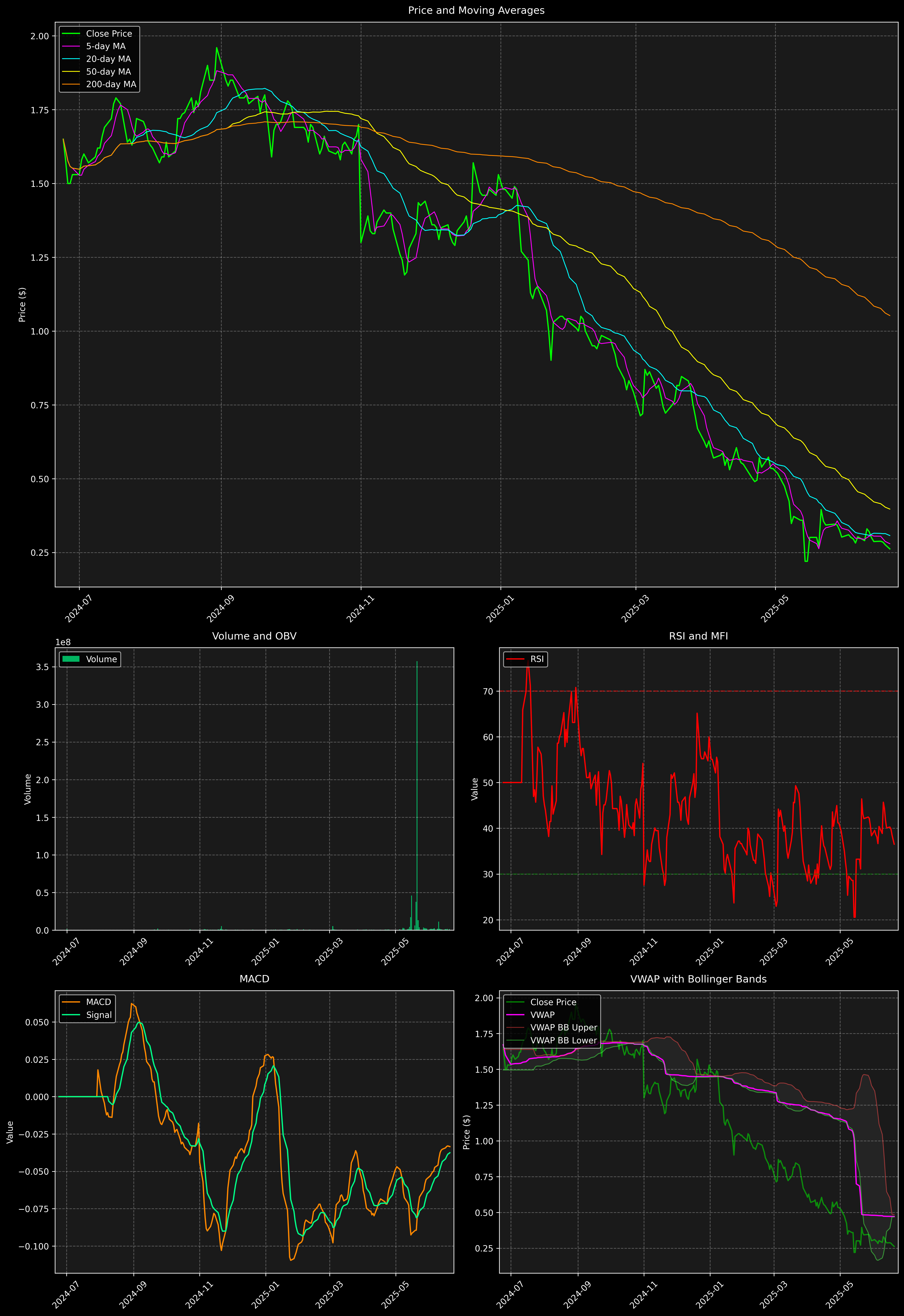Click the green swatch beside the Volume legend
Viewport: 904px width, 1316px height.
pos(71,659)
